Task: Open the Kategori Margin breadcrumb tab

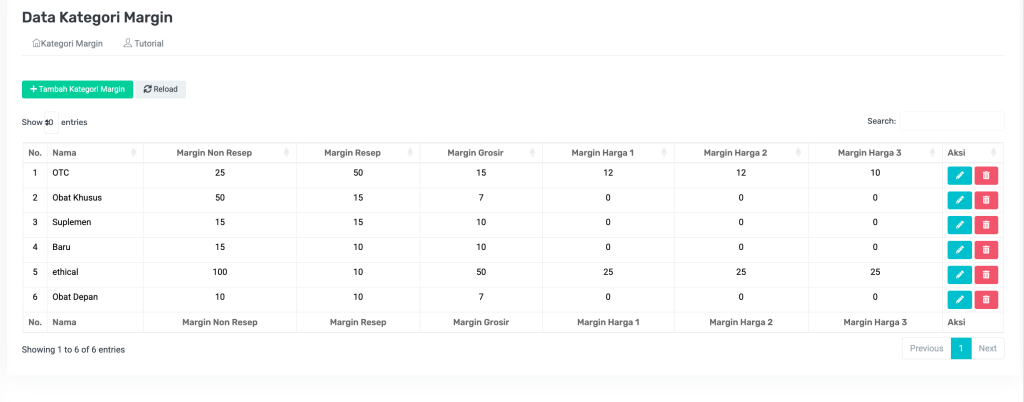Action: [68, 44]
